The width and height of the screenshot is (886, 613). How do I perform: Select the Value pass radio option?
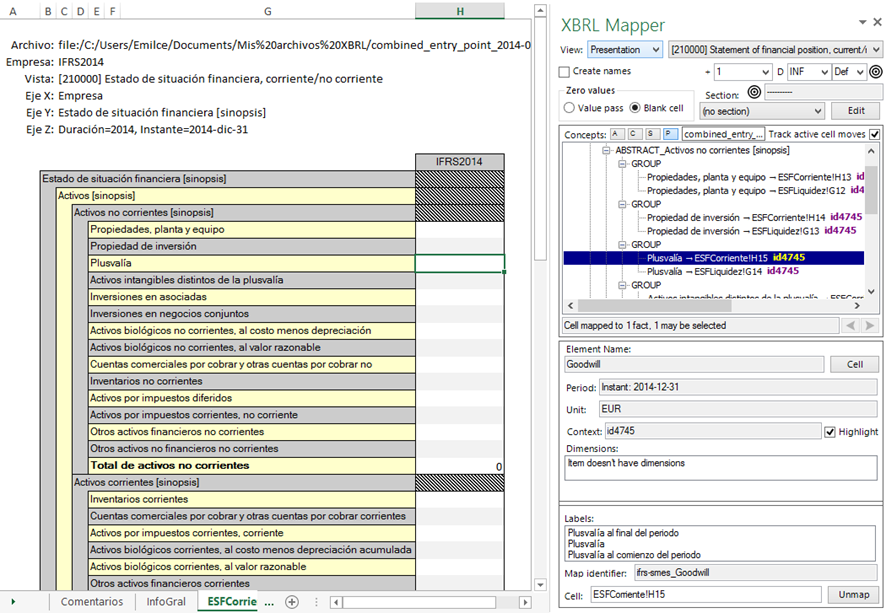tap(569, 107)
